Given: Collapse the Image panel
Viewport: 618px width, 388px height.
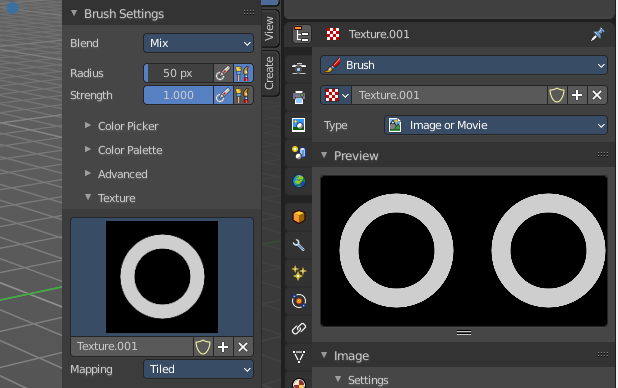Looking at the screenshot, I should pos(324,355).
